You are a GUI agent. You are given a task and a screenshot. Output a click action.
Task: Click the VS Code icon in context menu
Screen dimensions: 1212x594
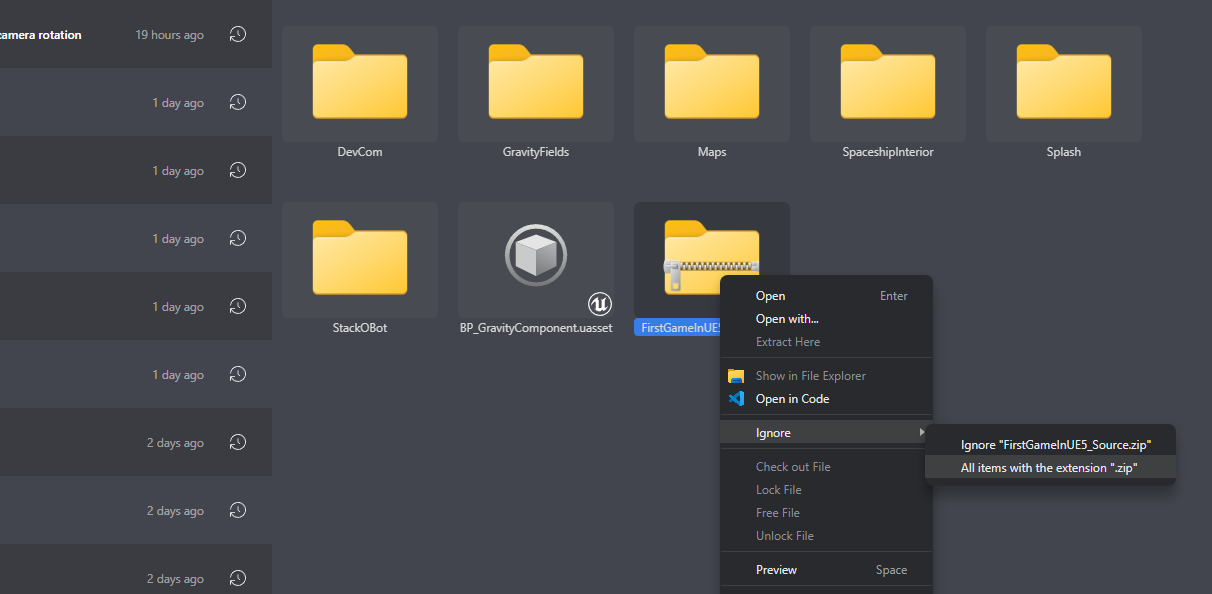coord(737,399)
